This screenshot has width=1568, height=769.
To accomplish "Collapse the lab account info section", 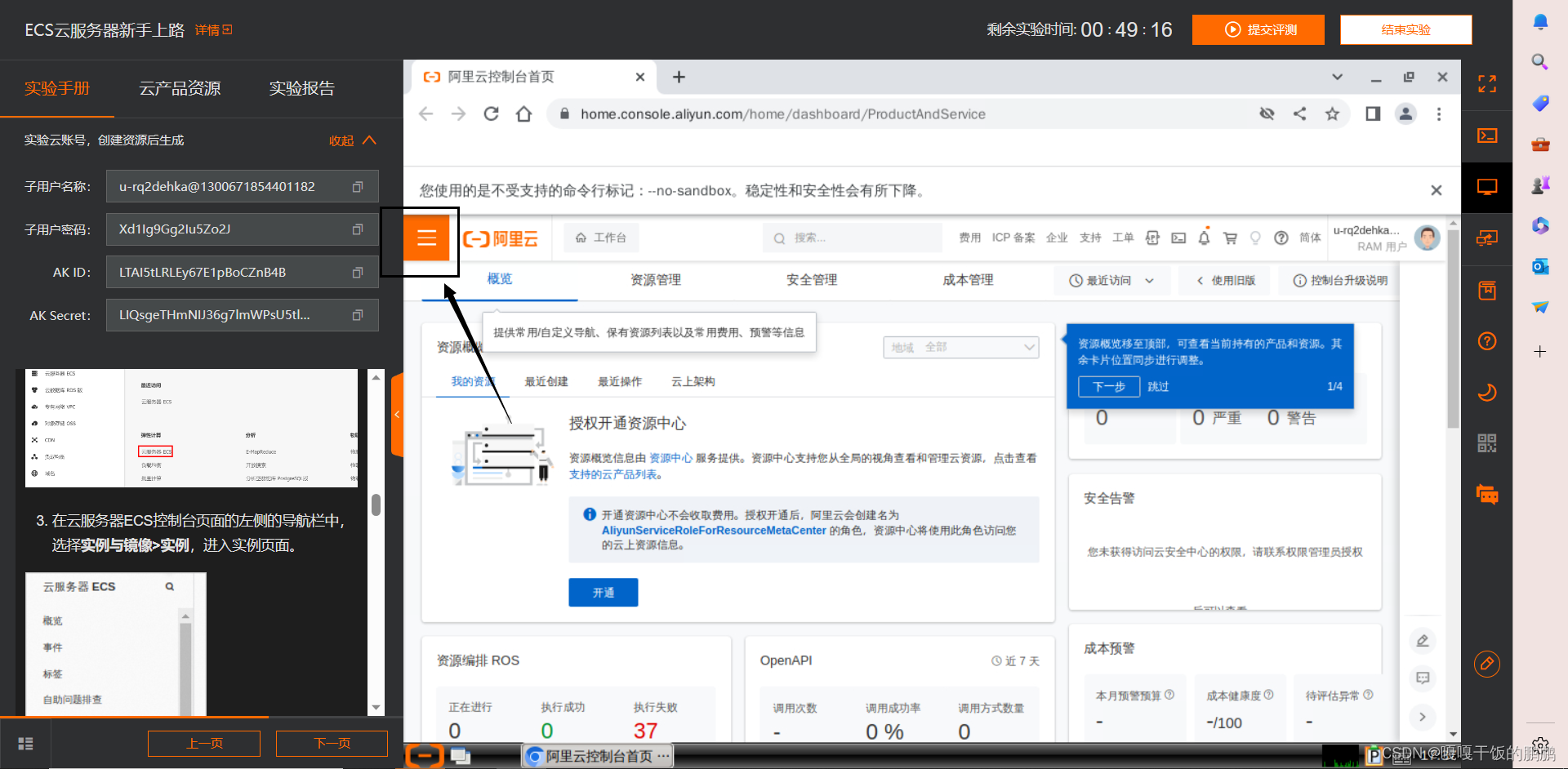I will tap(353, 140).
